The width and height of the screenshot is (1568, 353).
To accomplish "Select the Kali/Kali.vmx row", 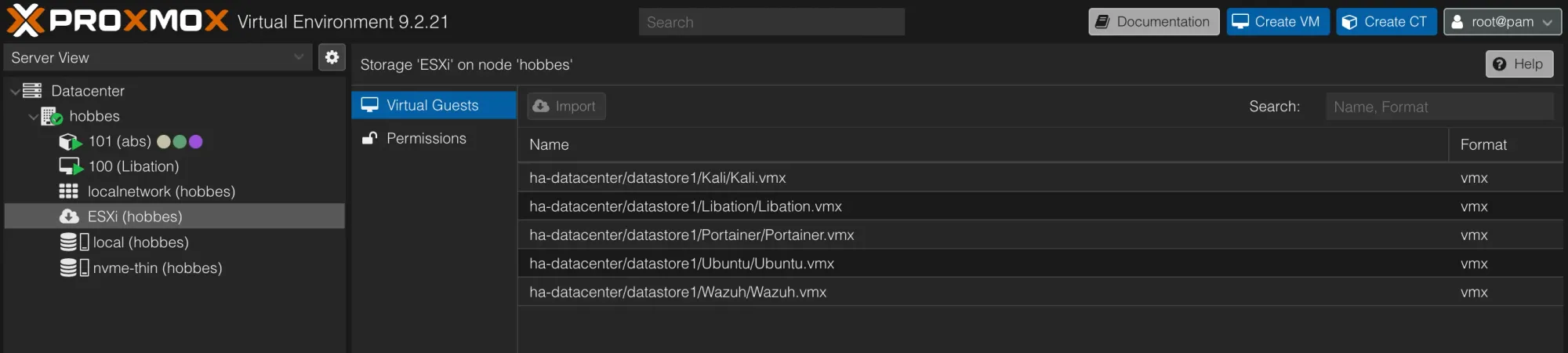I will [x=1040, y=178].
